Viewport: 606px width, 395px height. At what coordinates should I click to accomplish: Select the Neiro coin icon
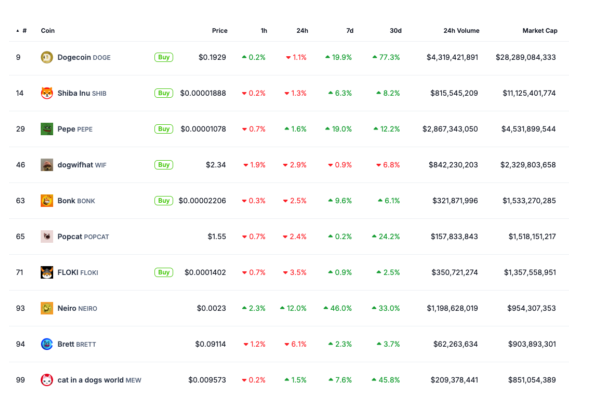click(47, 308)
